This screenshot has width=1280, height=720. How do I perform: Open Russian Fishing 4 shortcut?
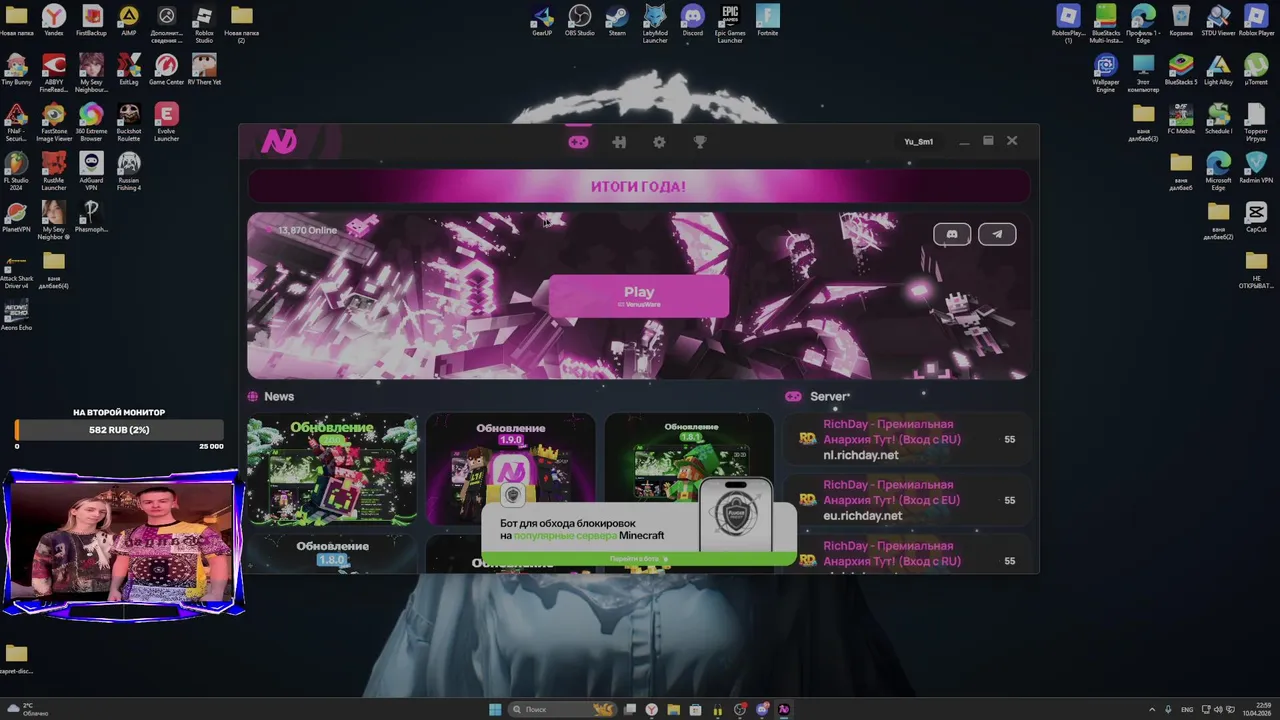tap(129, 169)
